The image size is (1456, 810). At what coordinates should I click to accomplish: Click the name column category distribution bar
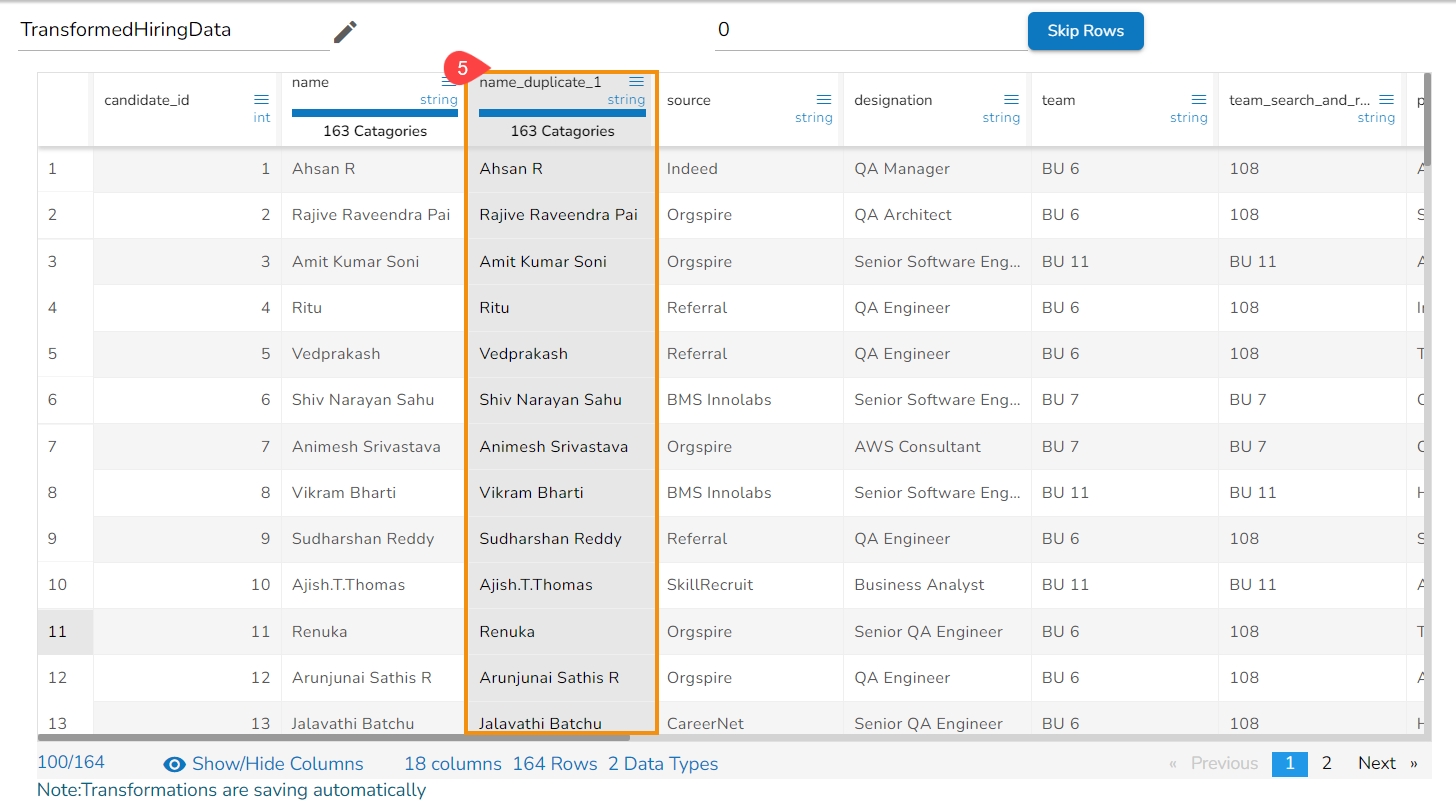tap(375, 113)
